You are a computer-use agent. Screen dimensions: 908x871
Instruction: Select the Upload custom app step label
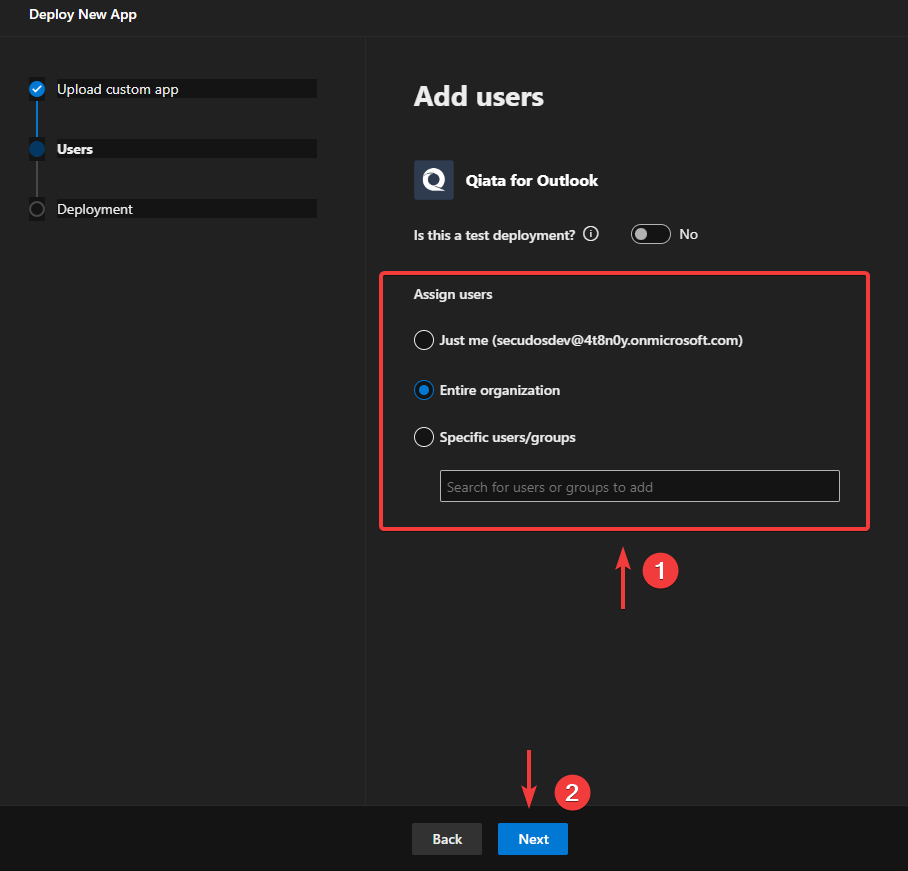click(x=117, y=89)
